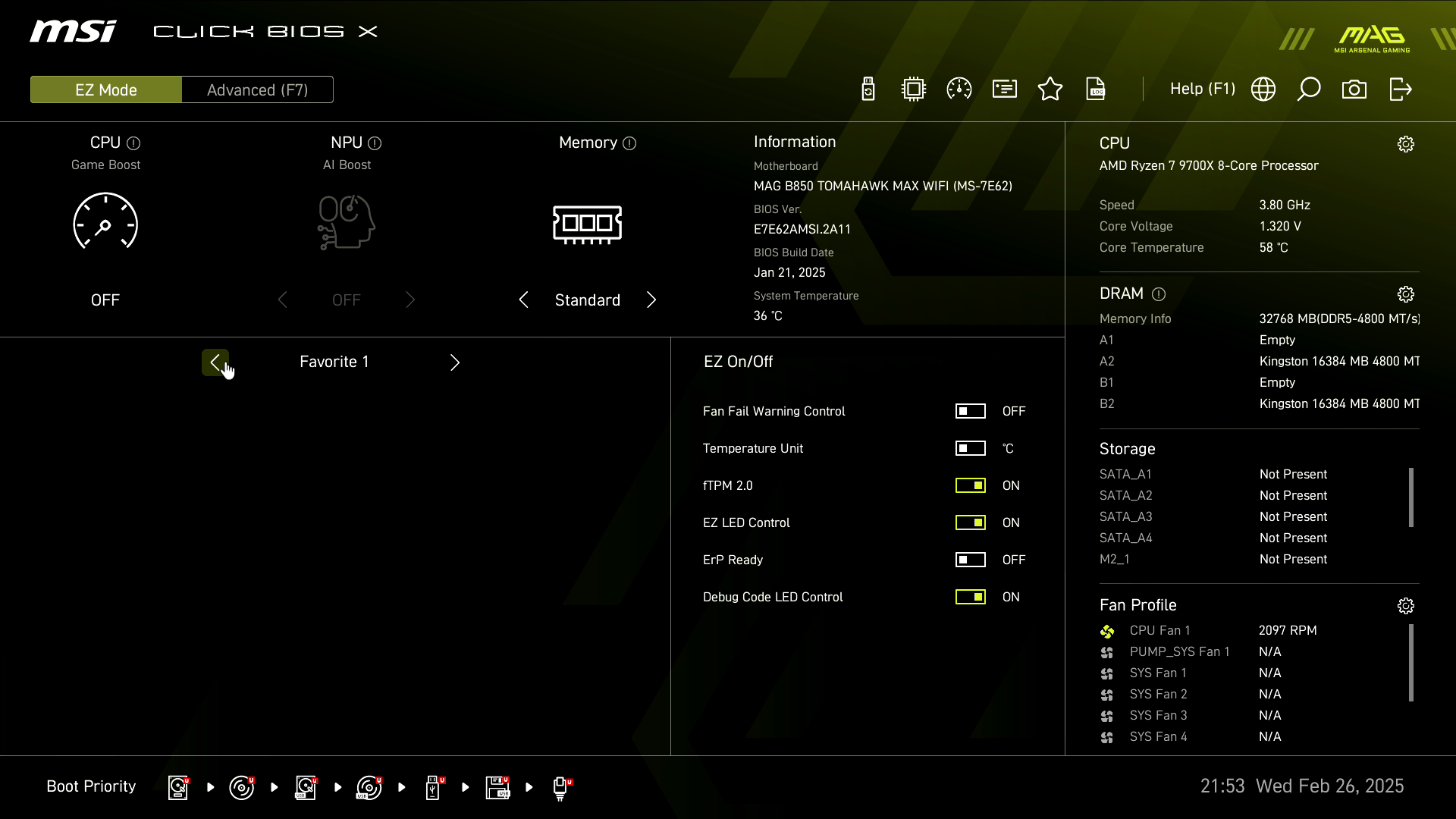
Task: Open the M-Flash USB update icon
Action: coord(868,89)
